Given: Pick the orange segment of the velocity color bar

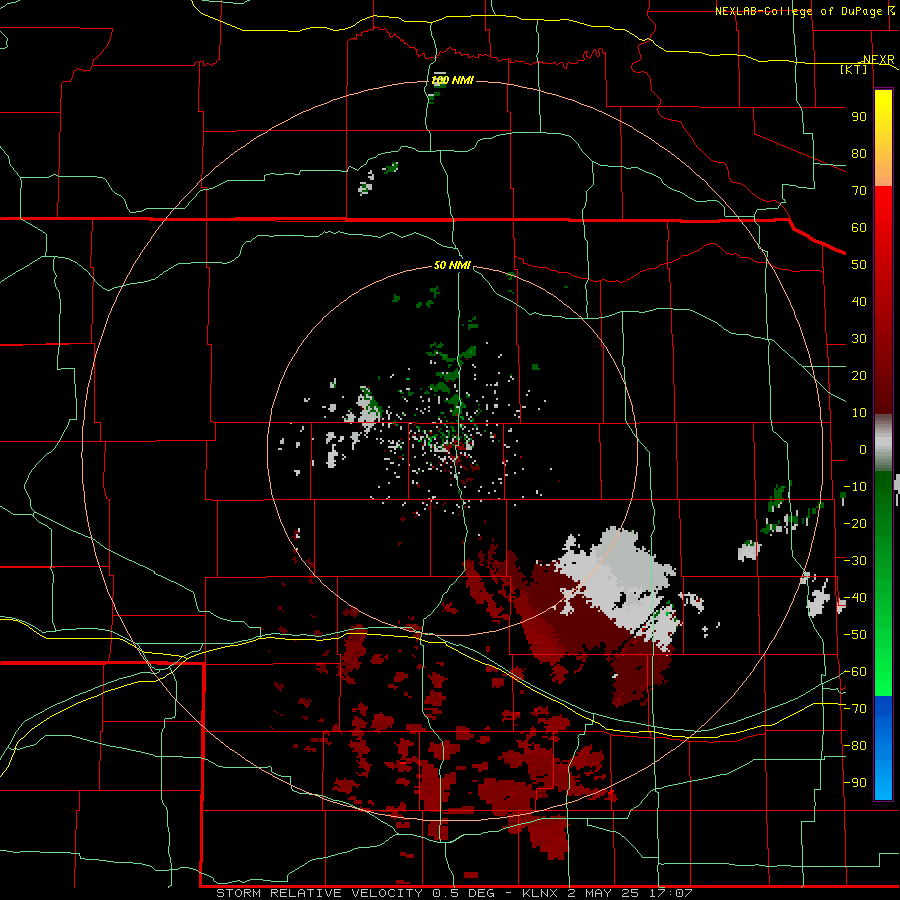Looking at the screenshot, I should click(883, 166).
